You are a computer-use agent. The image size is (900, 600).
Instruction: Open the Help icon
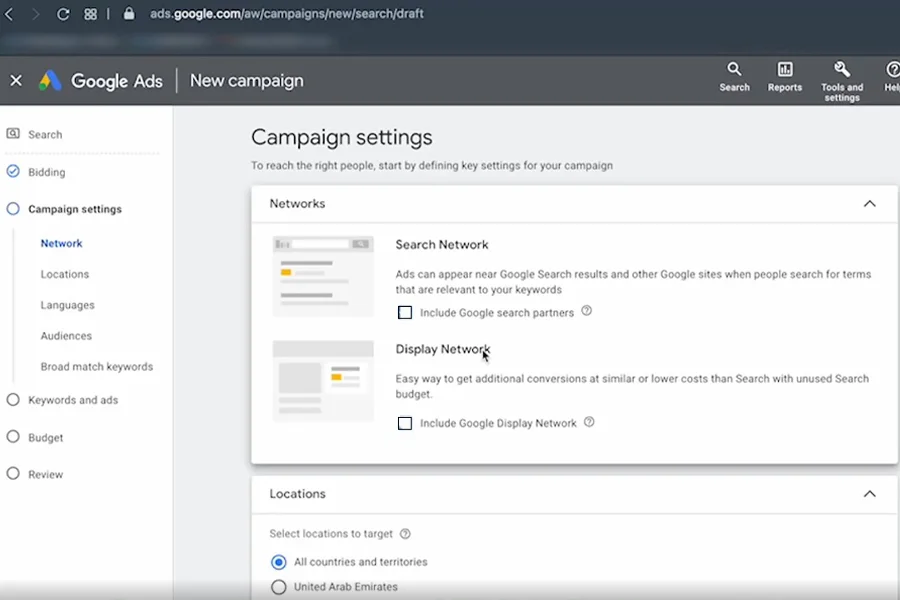[x=891, y=78]
